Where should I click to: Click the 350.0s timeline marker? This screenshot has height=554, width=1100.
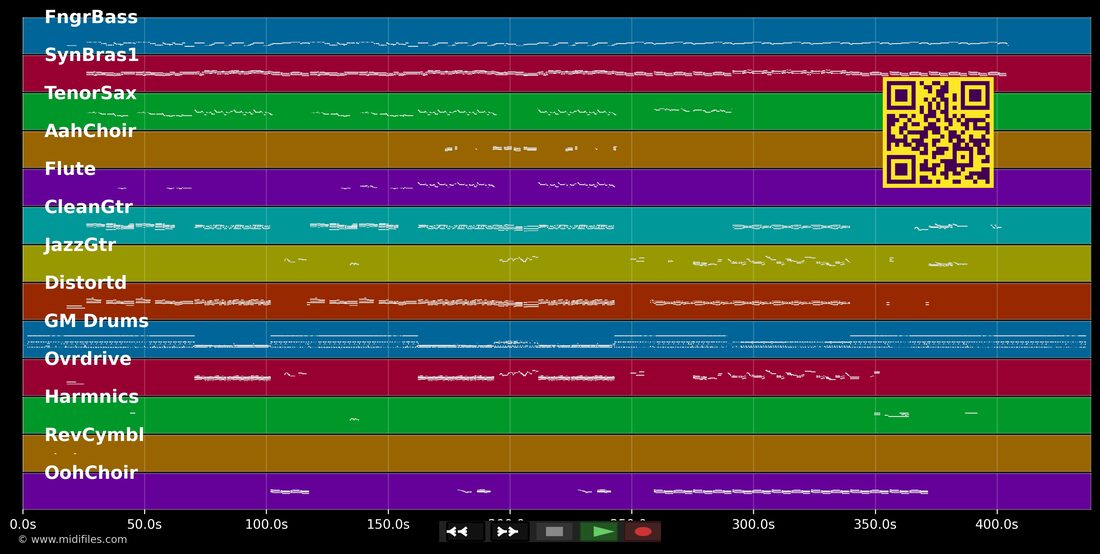pyautogui.click(x=875, y=525)
